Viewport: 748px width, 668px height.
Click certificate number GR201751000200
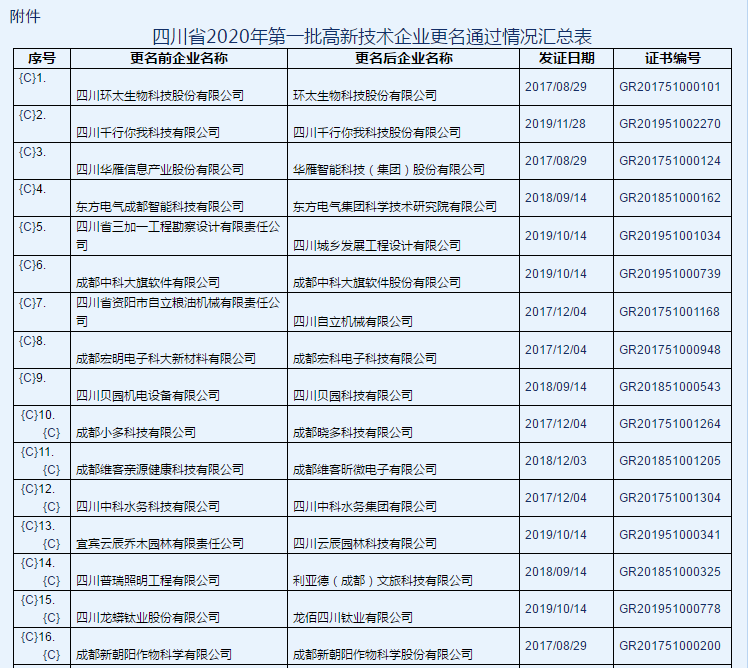[x=670, y=646]
